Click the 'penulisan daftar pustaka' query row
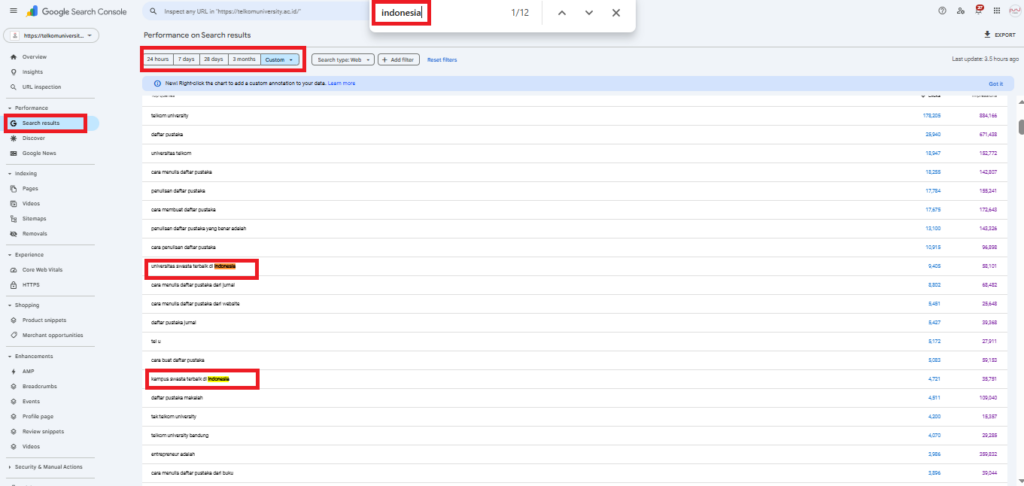The height and width of the screenshot is (486, 1024). pyautogui.click(x=576, y=191)
